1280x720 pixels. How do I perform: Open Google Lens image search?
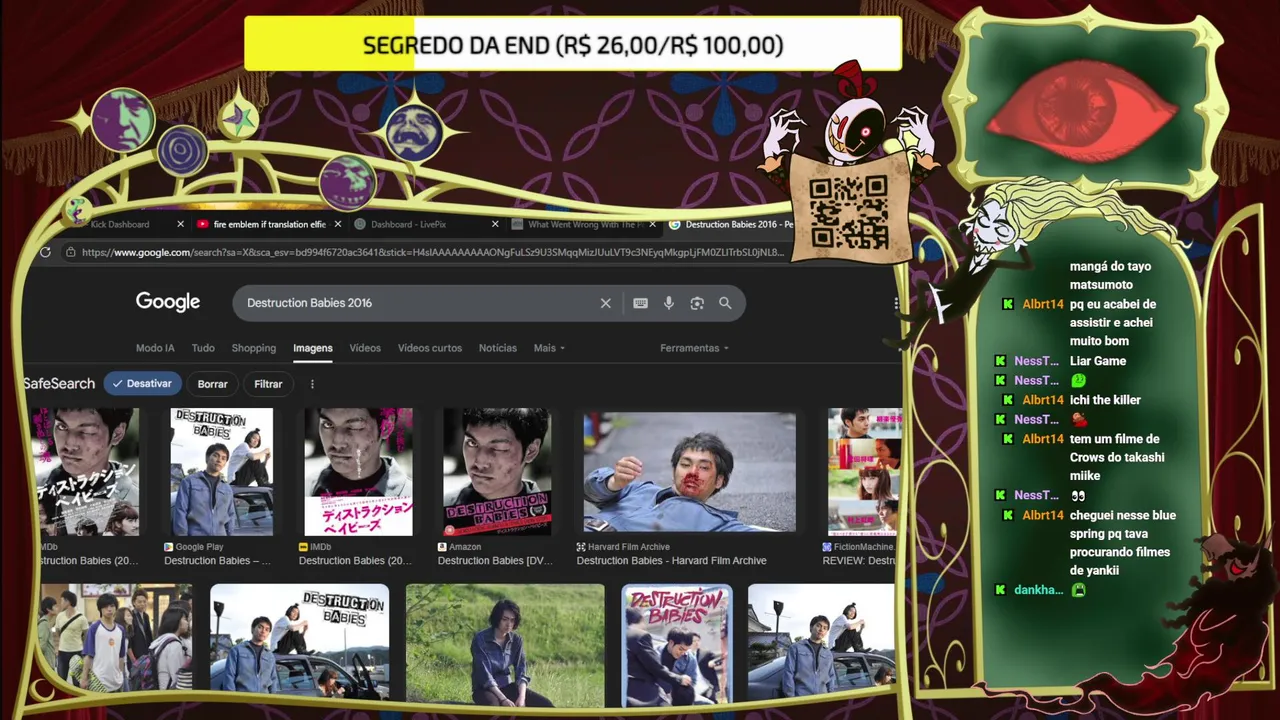click(x=697, y=303)
